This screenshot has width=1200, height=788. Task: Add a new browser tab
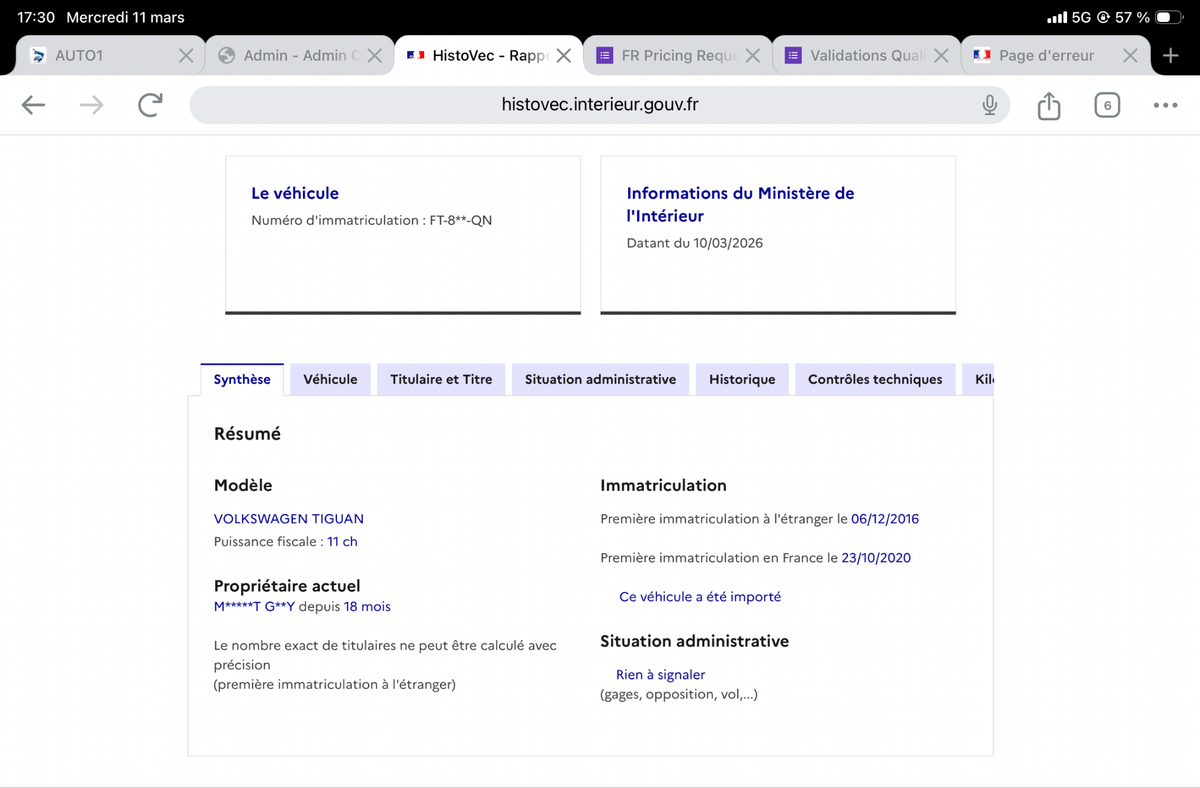(x=1171, y=56)
